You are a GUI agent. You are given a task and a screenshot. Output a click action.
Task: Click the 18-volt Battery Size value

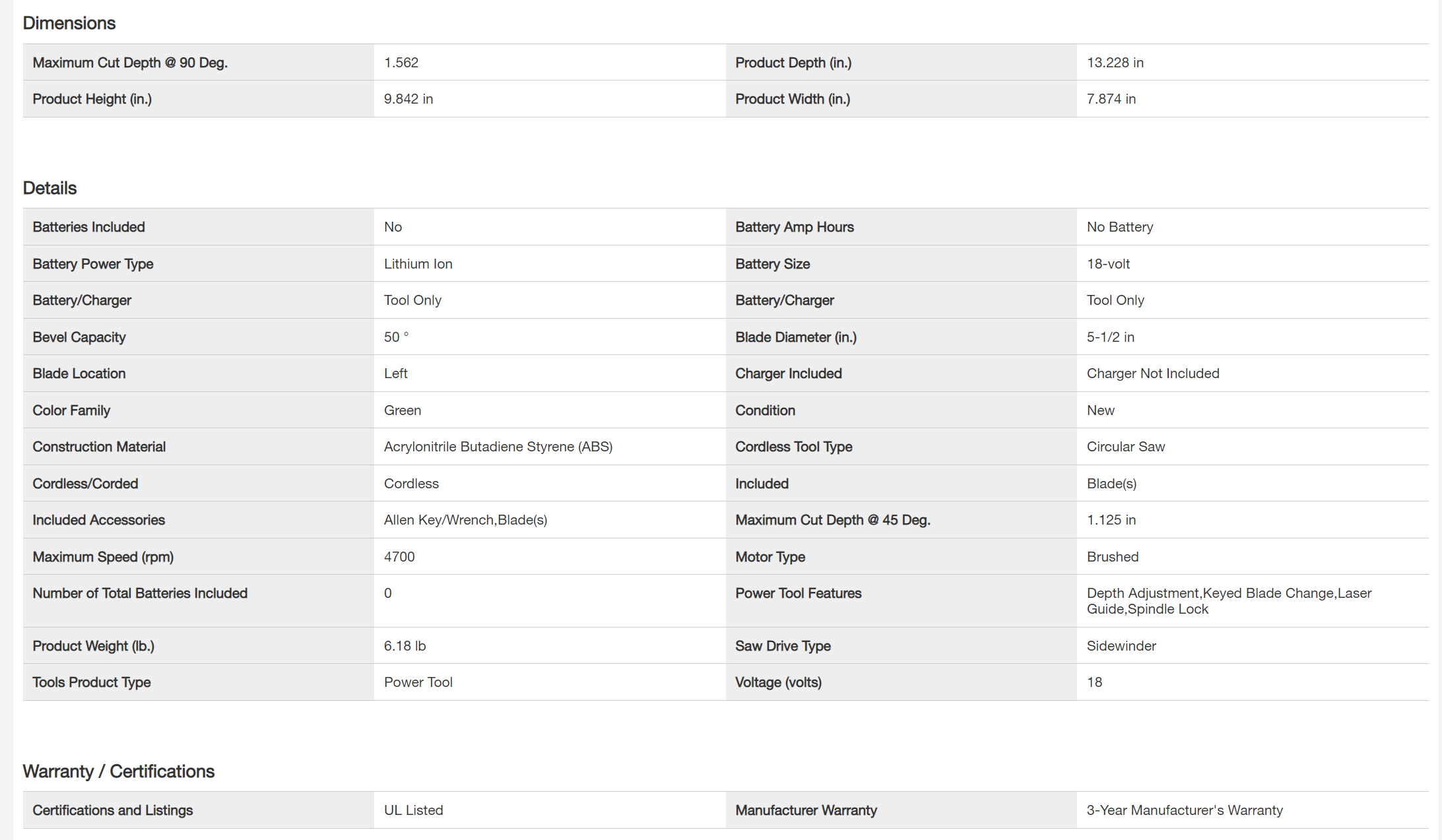point(1108,264)
